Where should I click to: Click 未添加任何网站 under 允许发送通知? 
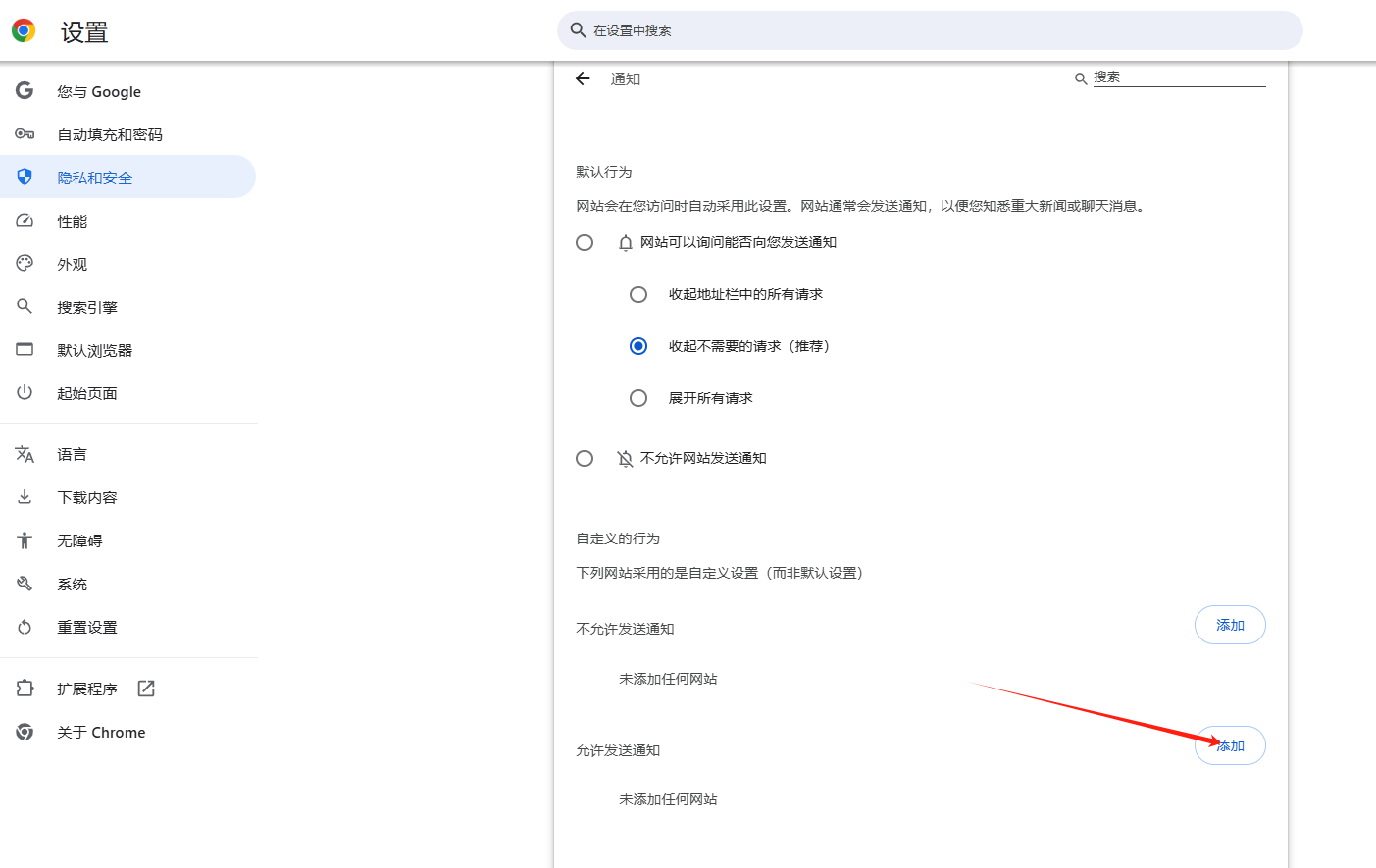pyautogui.click(x=668, y=799)
